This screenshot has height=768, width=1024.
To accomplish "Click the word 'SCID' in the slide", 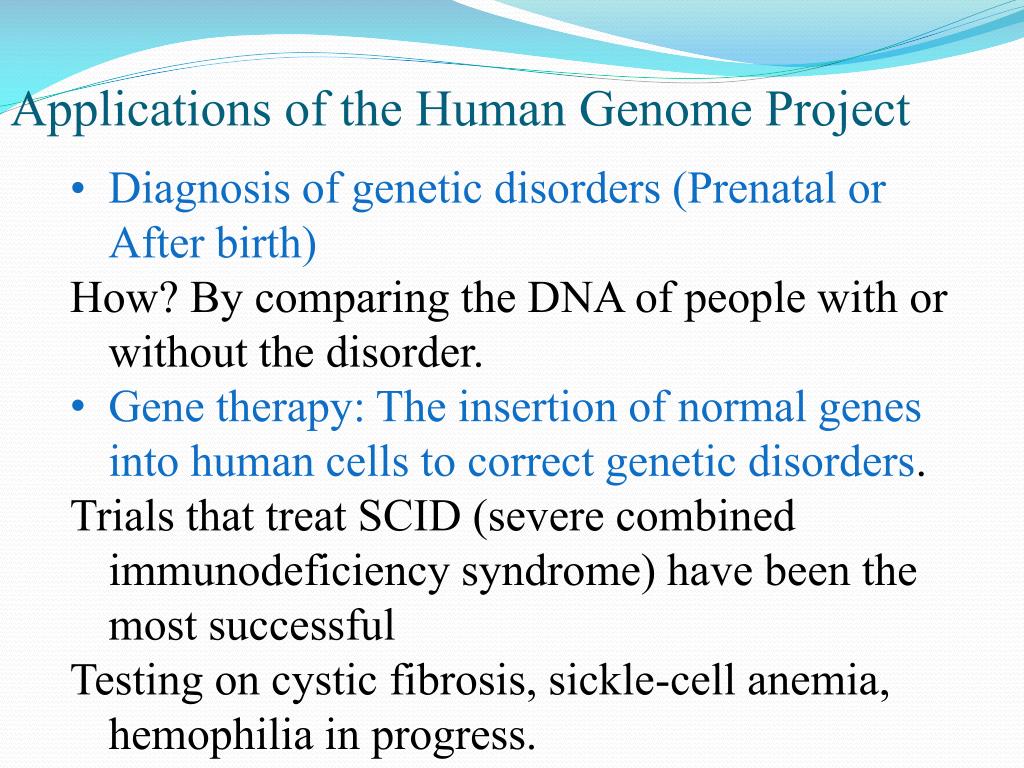I will (x=409, y=516).
